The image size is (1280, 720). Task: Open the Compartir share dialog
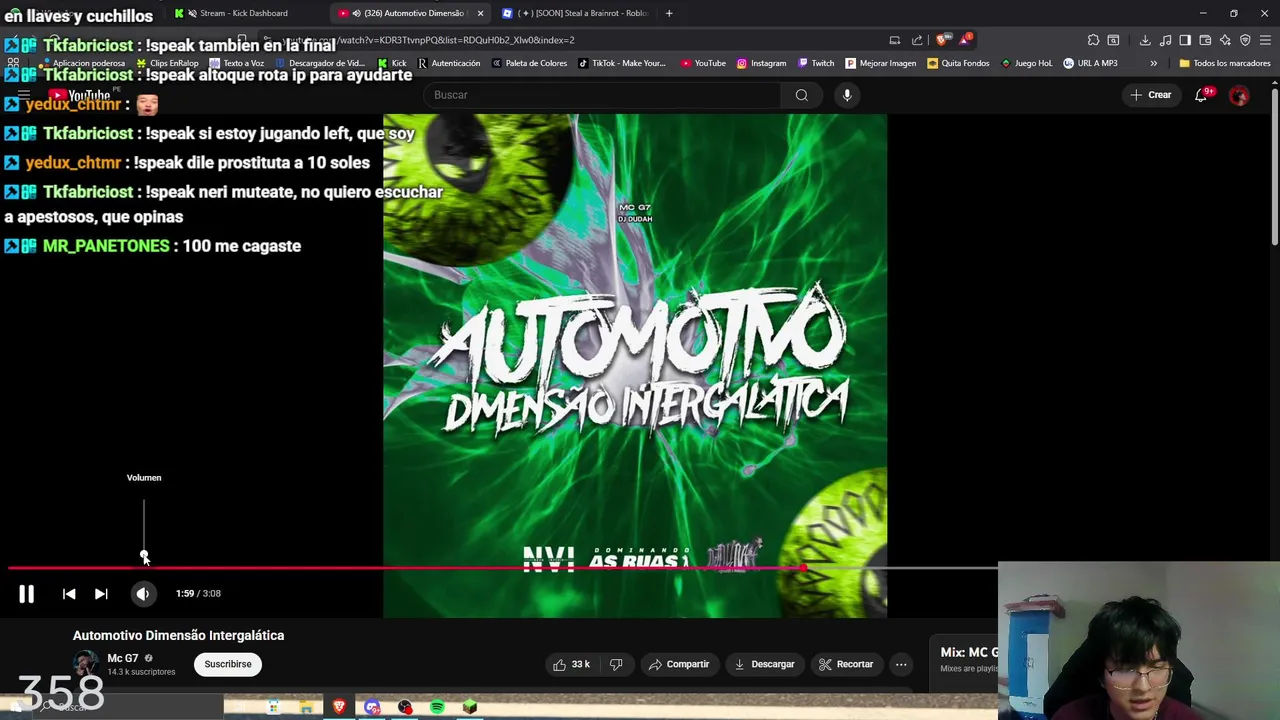pos(679,664)
